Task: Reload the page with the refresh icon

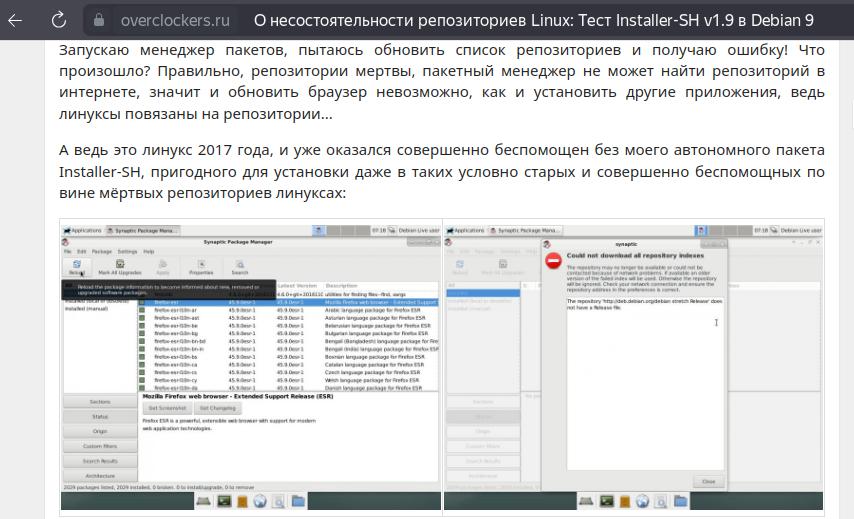Action: point(58,20)
